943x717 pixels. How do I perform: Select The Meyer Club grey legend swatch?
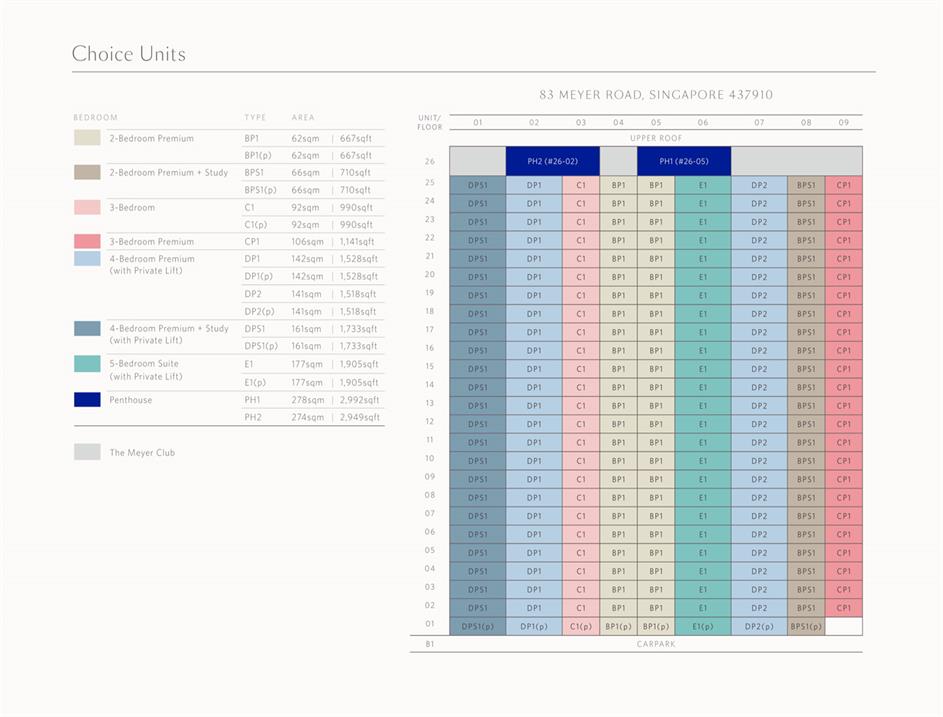(87, 452)
